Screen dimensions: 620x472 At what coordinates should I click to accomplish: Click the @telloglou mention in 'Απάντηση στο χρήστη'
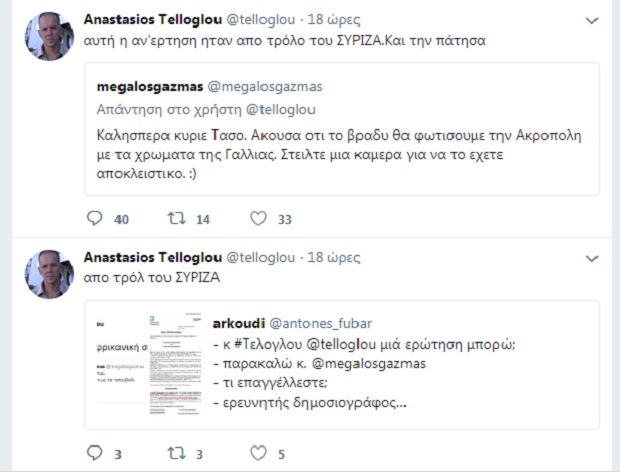point(281,110)
